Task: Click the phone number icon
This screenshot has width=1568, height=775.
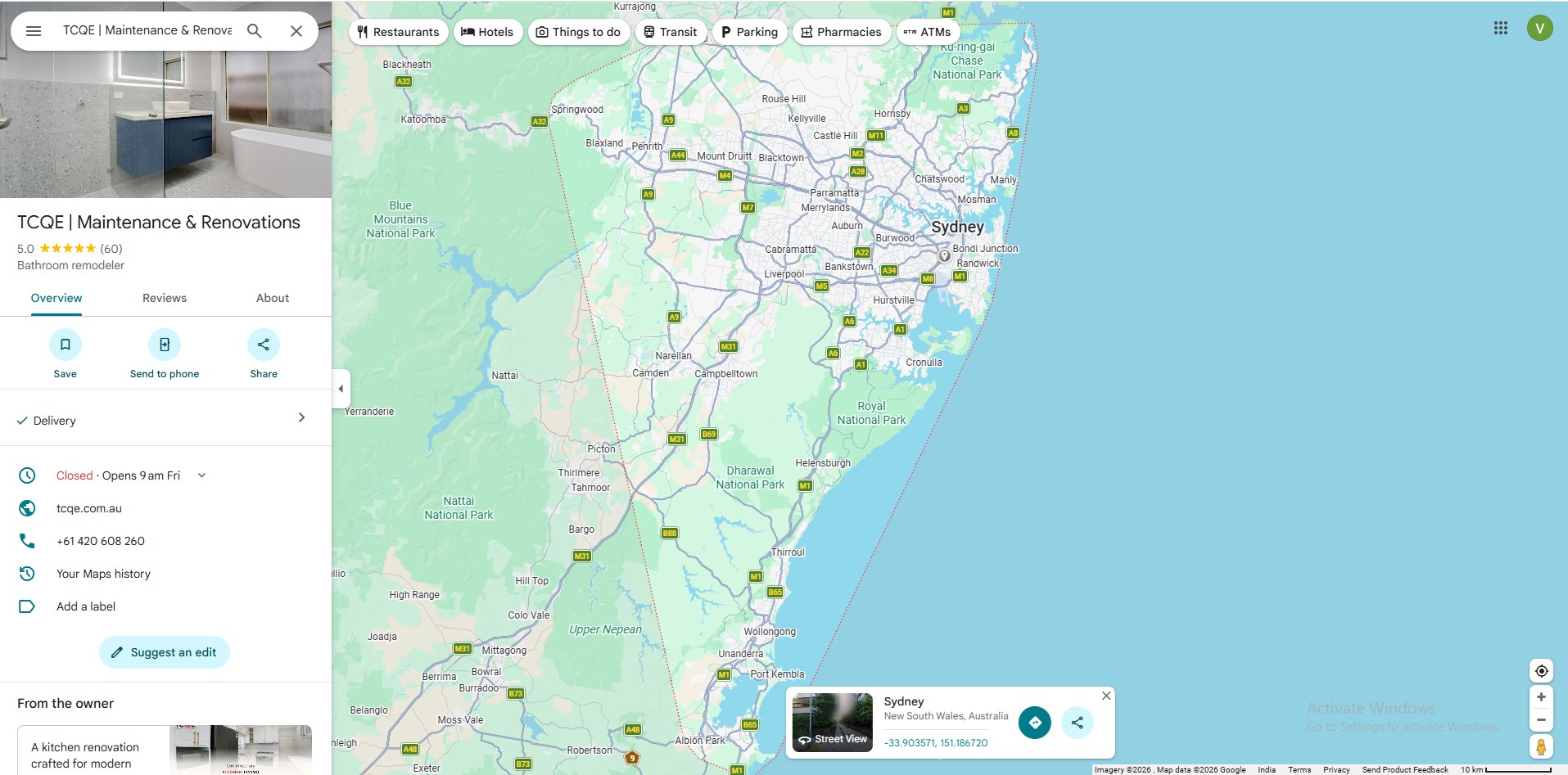Action: click(27, 541)
